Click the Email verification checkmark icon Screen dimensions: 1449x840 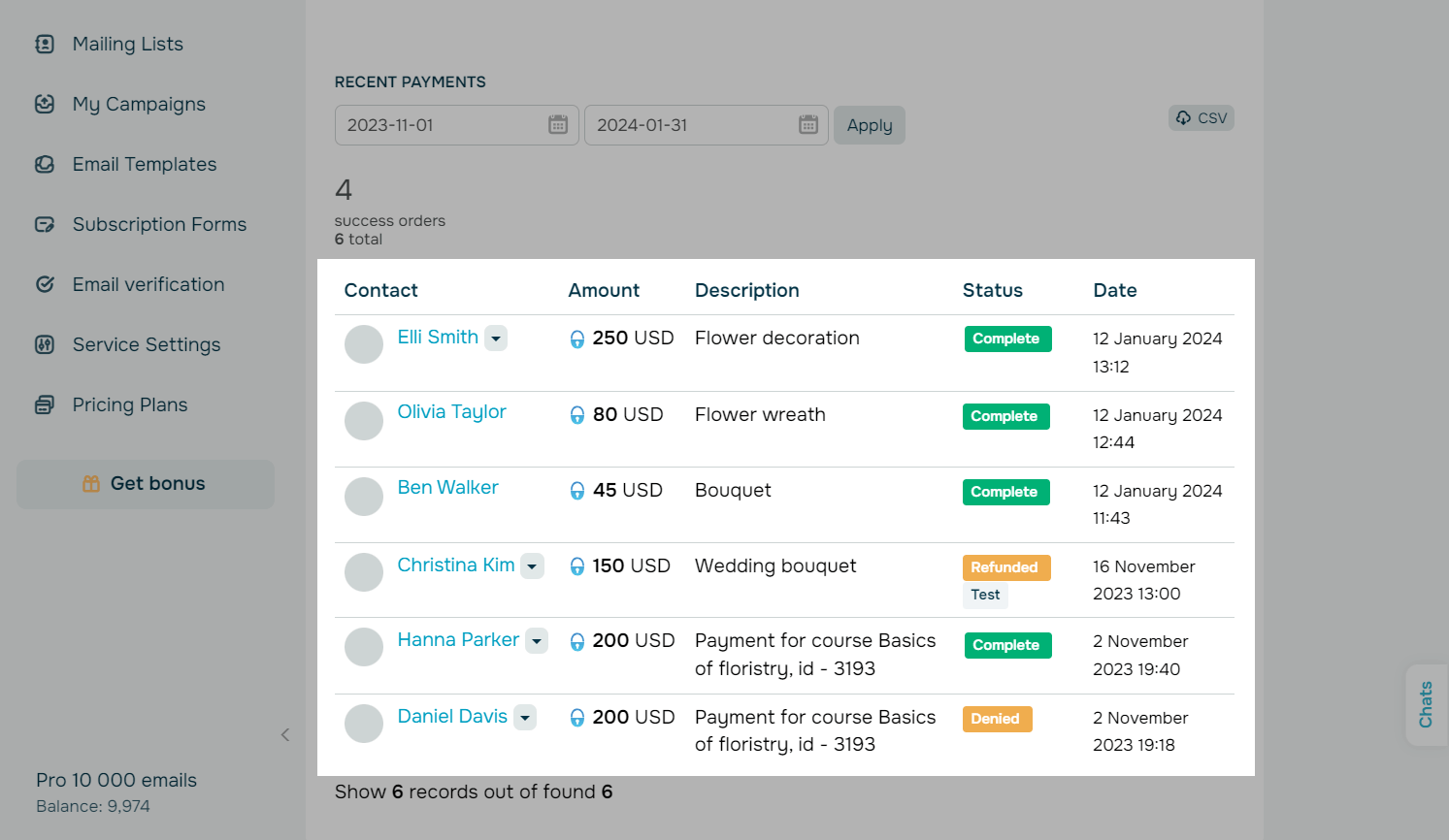click(45, 284)
